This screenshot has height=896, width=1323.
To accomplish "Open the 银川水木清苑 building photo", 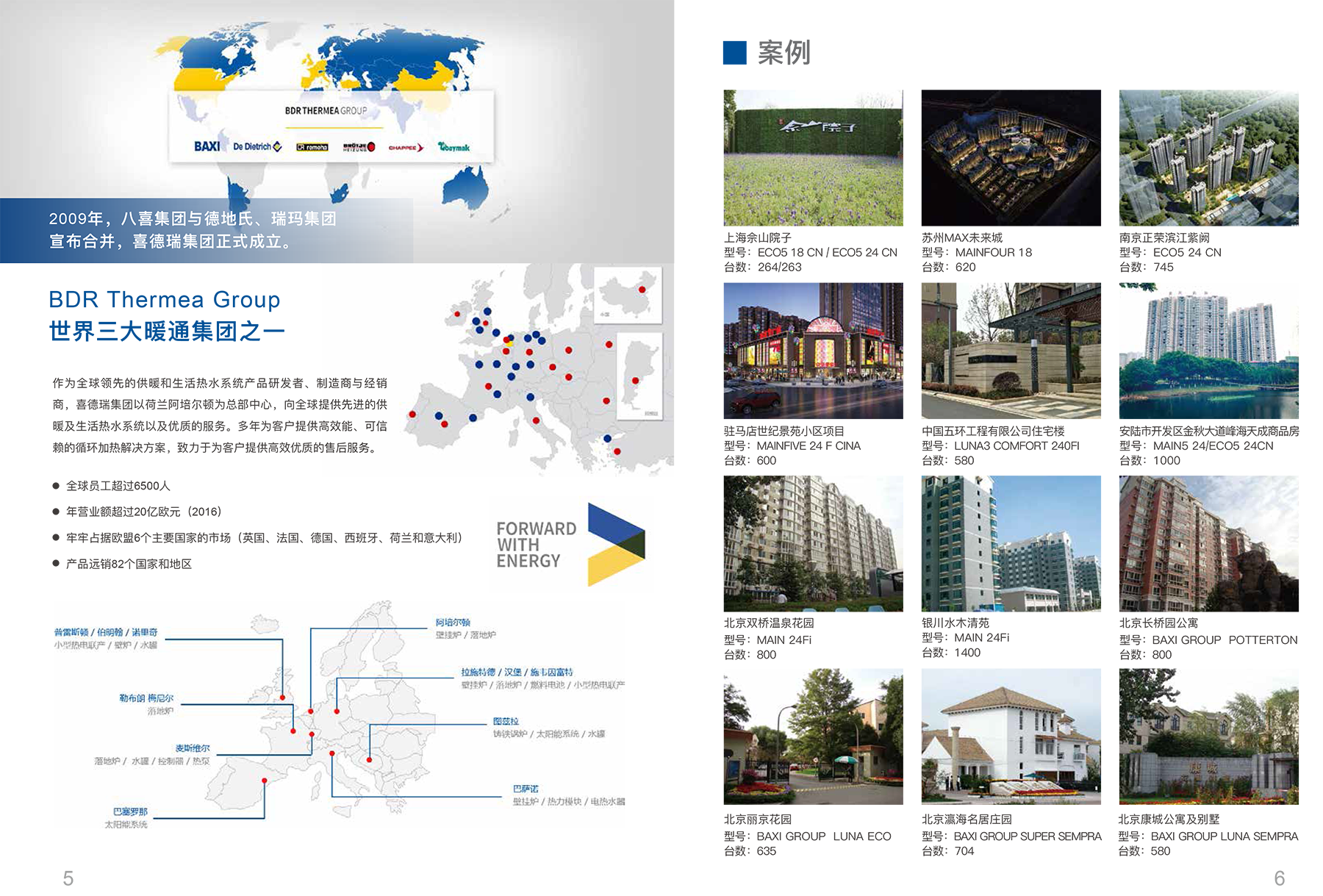I will pyautogui.click(x=1011, y=543).
